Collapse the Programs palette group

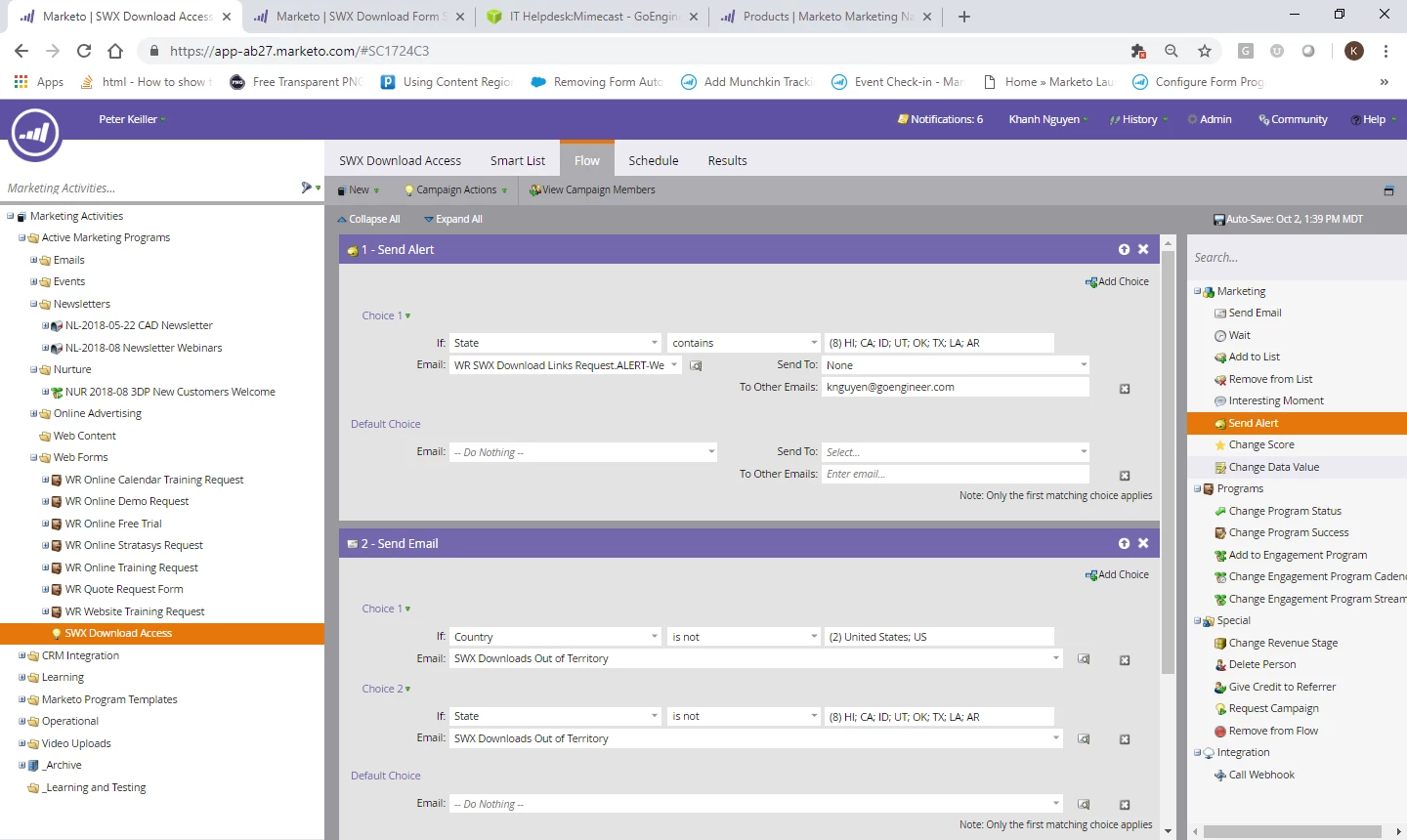(x=1197, y=488)
